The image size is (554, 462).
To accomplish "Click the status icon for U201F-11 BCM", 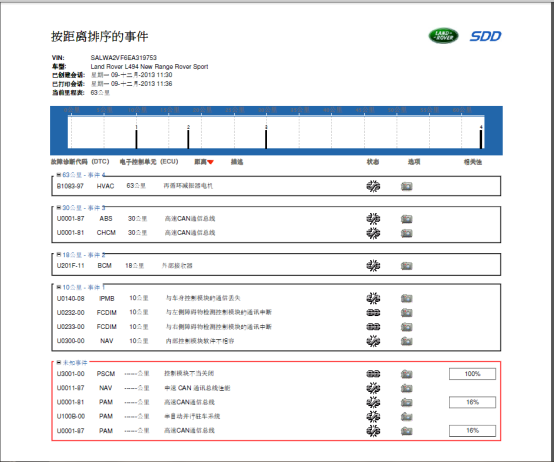I will [373, 266].
